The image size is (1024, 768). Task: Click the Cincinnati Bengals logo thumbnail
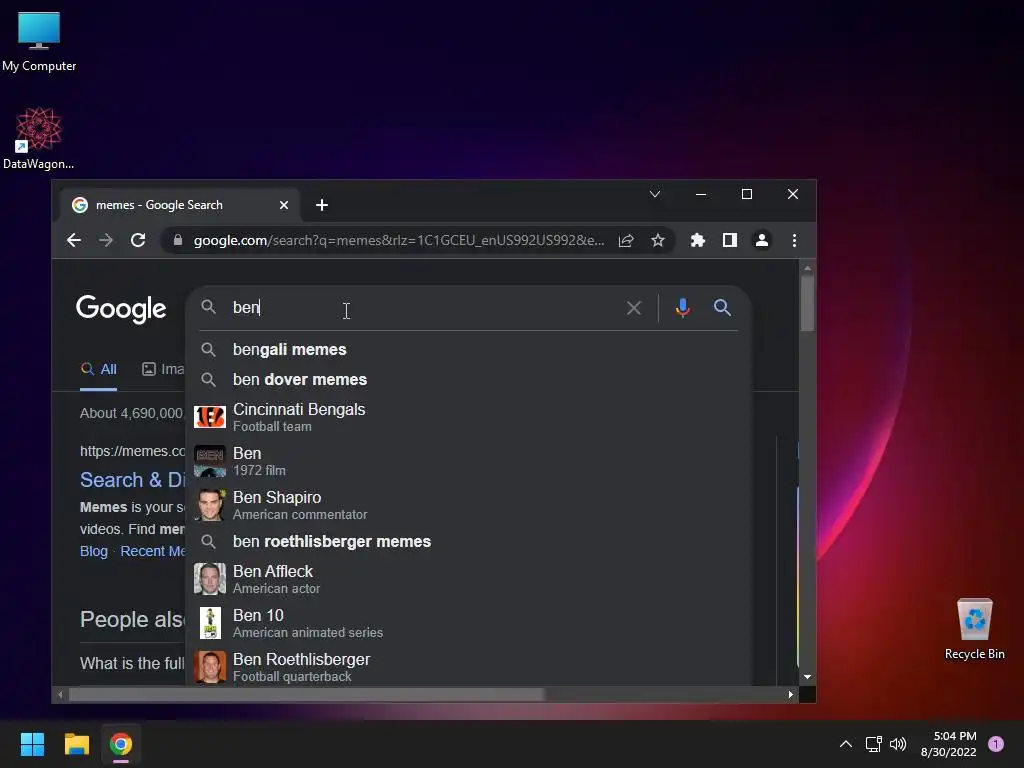point(210,417)
